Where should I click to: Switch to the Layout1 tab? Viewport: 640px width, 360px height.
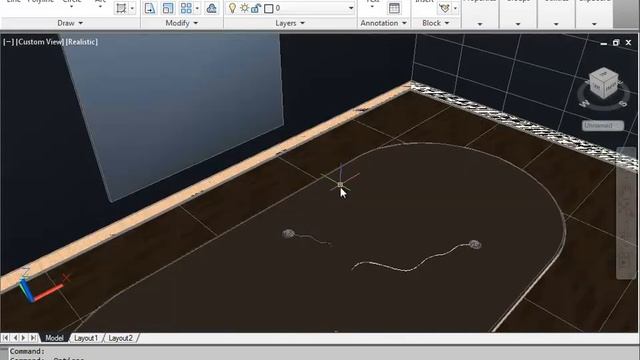click(86, 338)
